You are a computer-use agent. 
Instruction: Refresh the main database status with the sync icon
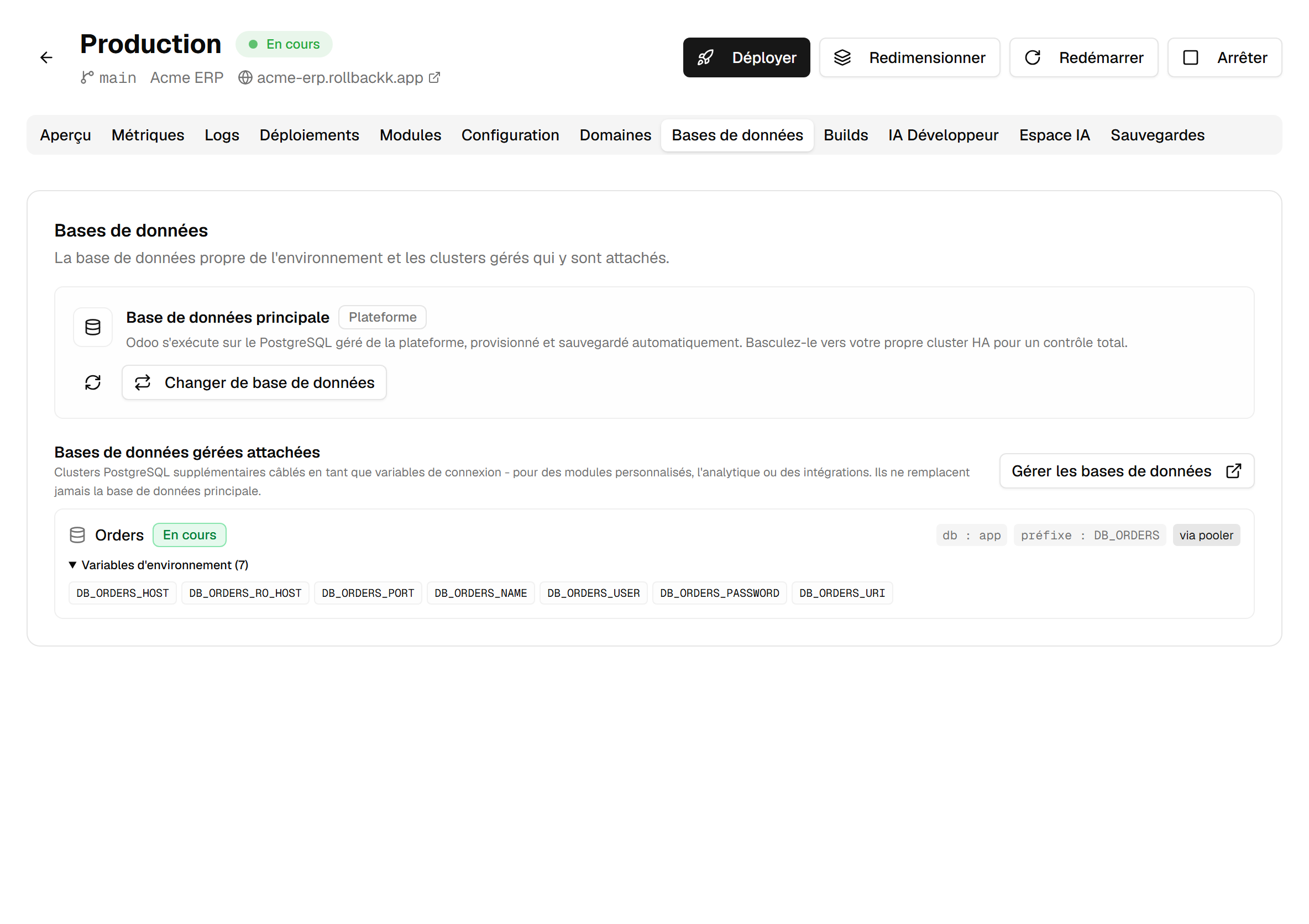coord(93,382)
